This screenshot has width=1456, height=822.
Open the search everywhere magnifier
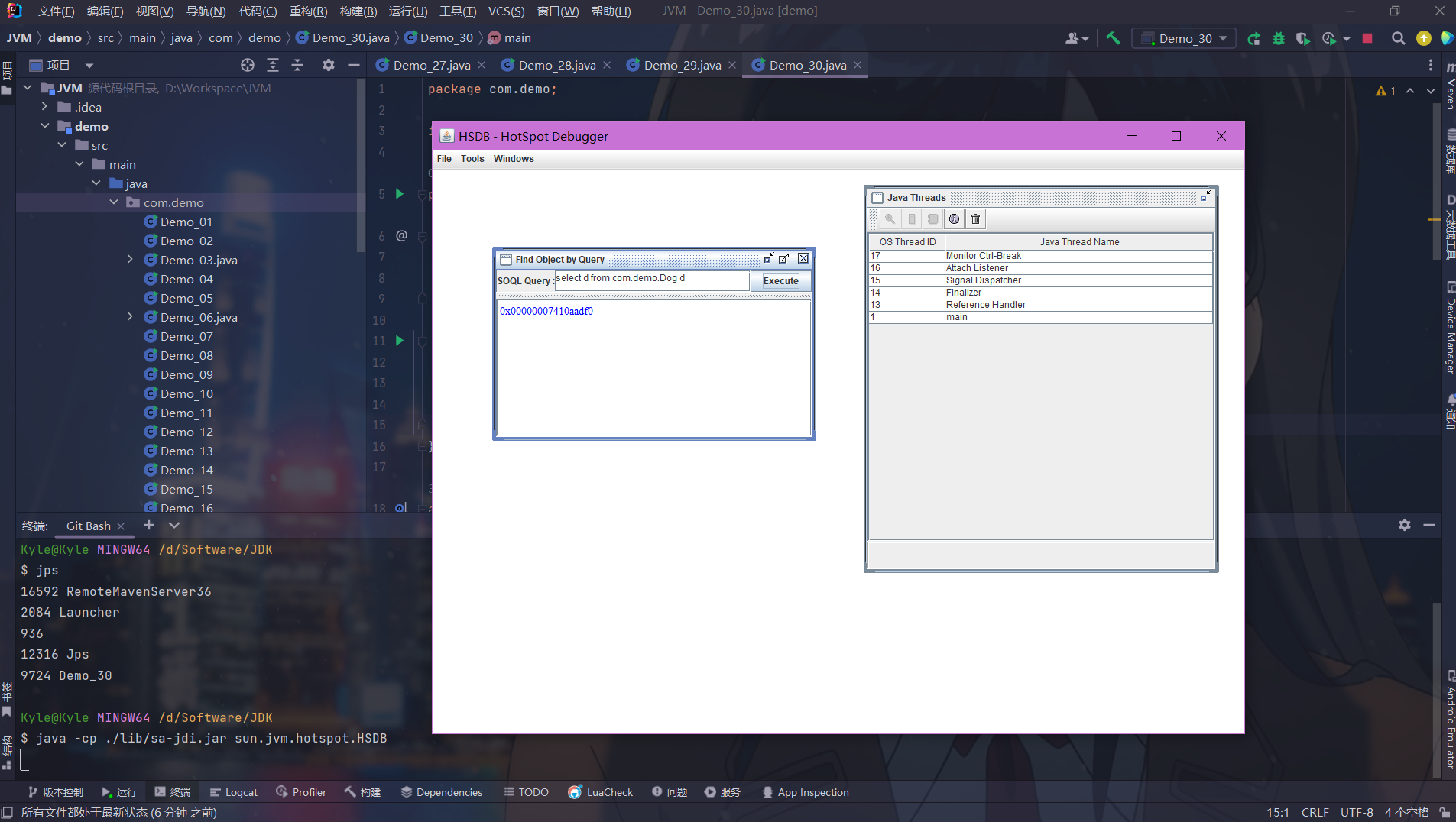1398,38
